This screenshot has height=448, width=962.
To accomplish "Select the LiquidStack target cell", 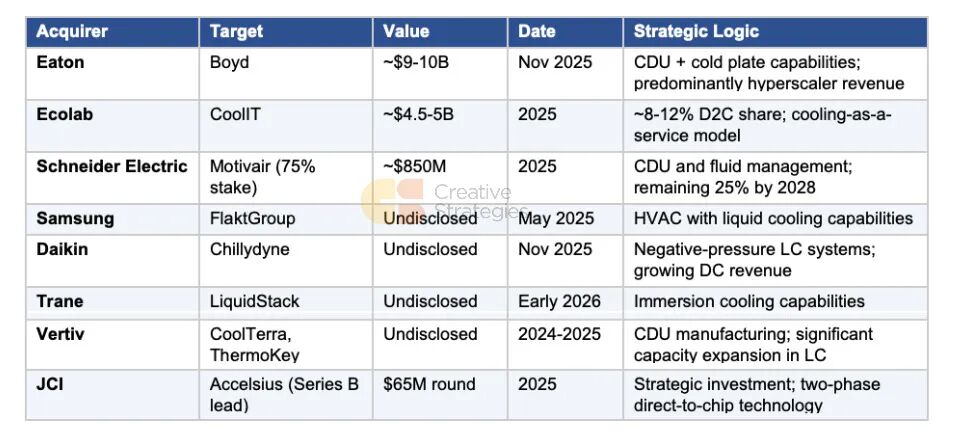I will [x=254, y=301].
